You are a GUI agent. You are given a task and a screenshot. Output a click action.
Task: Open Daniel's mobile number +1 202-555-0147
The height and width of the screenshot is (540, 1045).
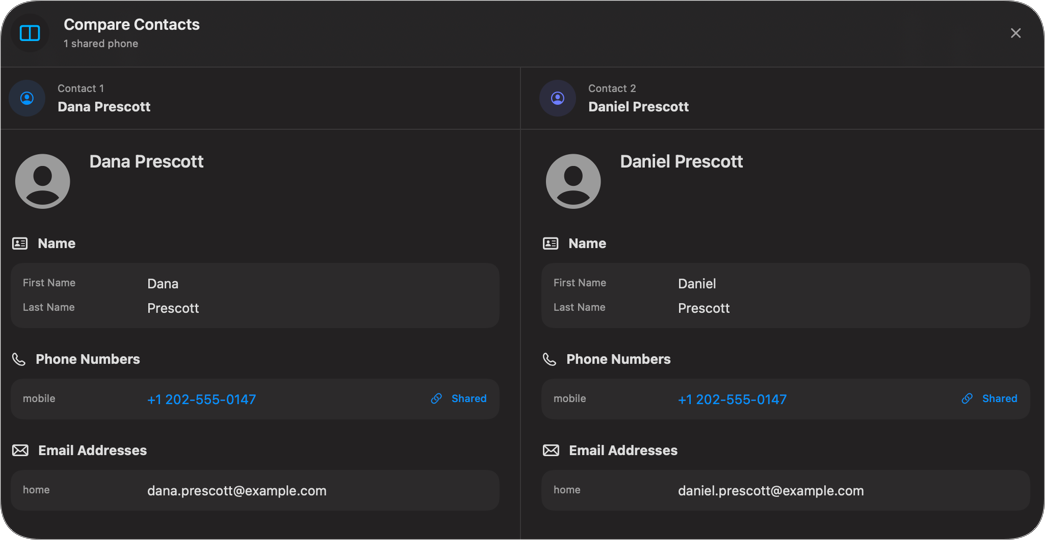tap(732, 399)
